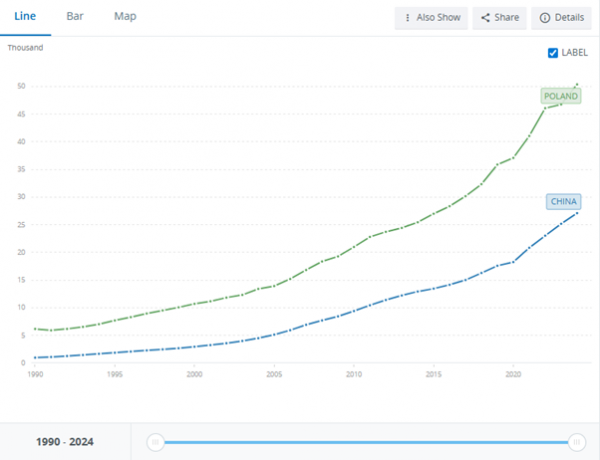Click the 1990 - 2024 year range text
This screenshot has width=600, height=460.
[x=65, y=441]
